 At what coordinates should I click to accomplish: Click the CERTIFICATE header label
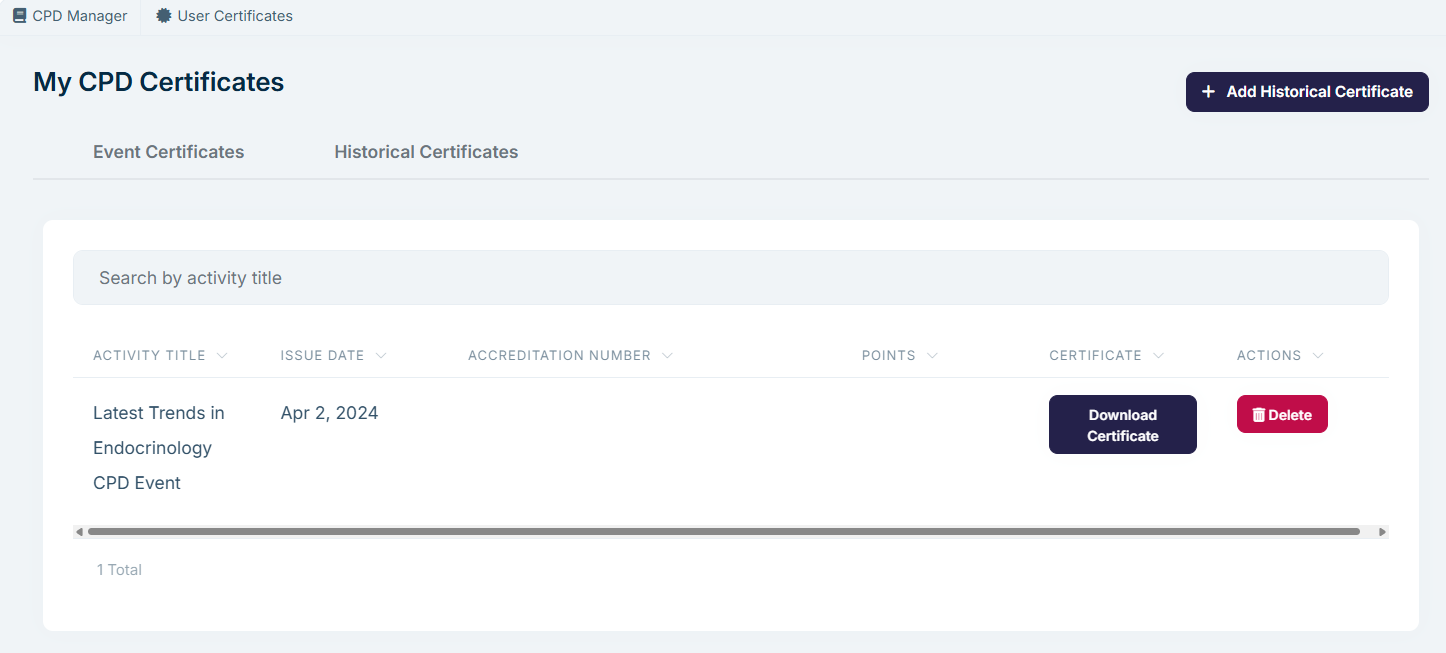[x=1095, y=356]
